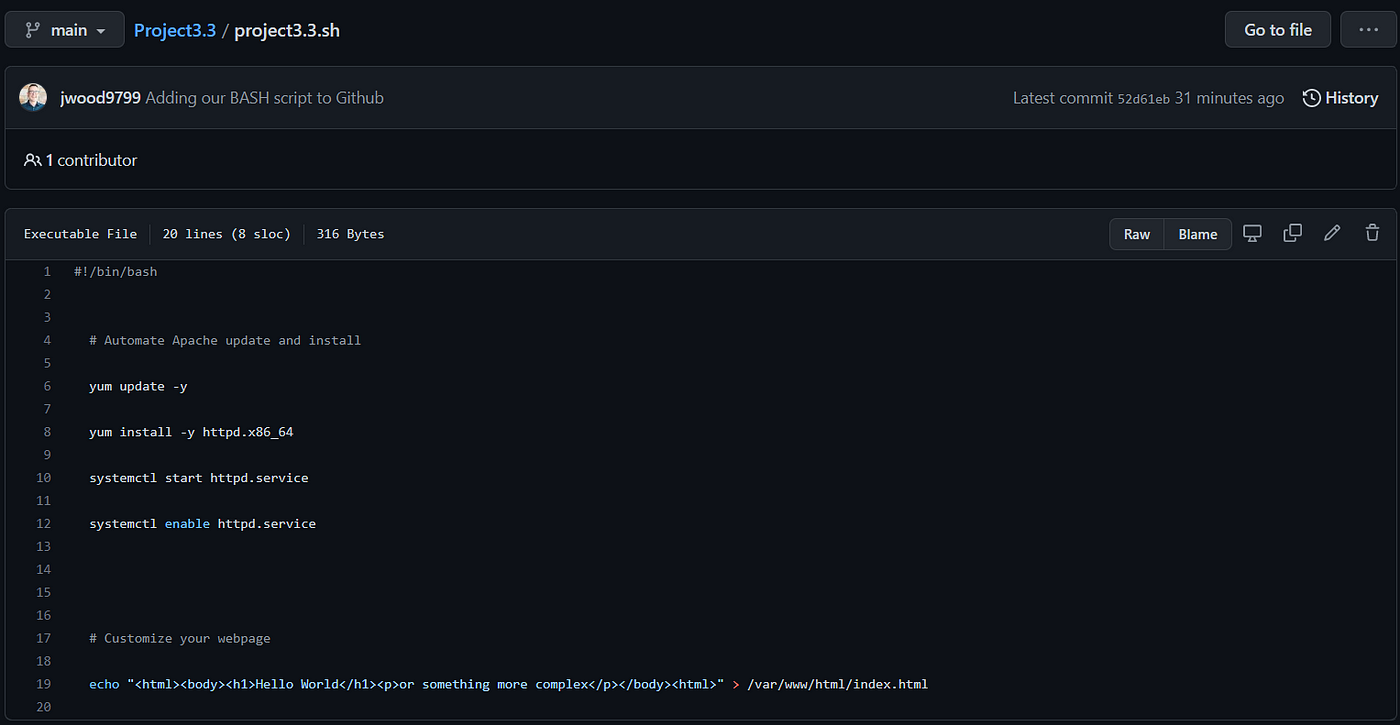Click the 'Executable File' label

click(x=80, y=234)
